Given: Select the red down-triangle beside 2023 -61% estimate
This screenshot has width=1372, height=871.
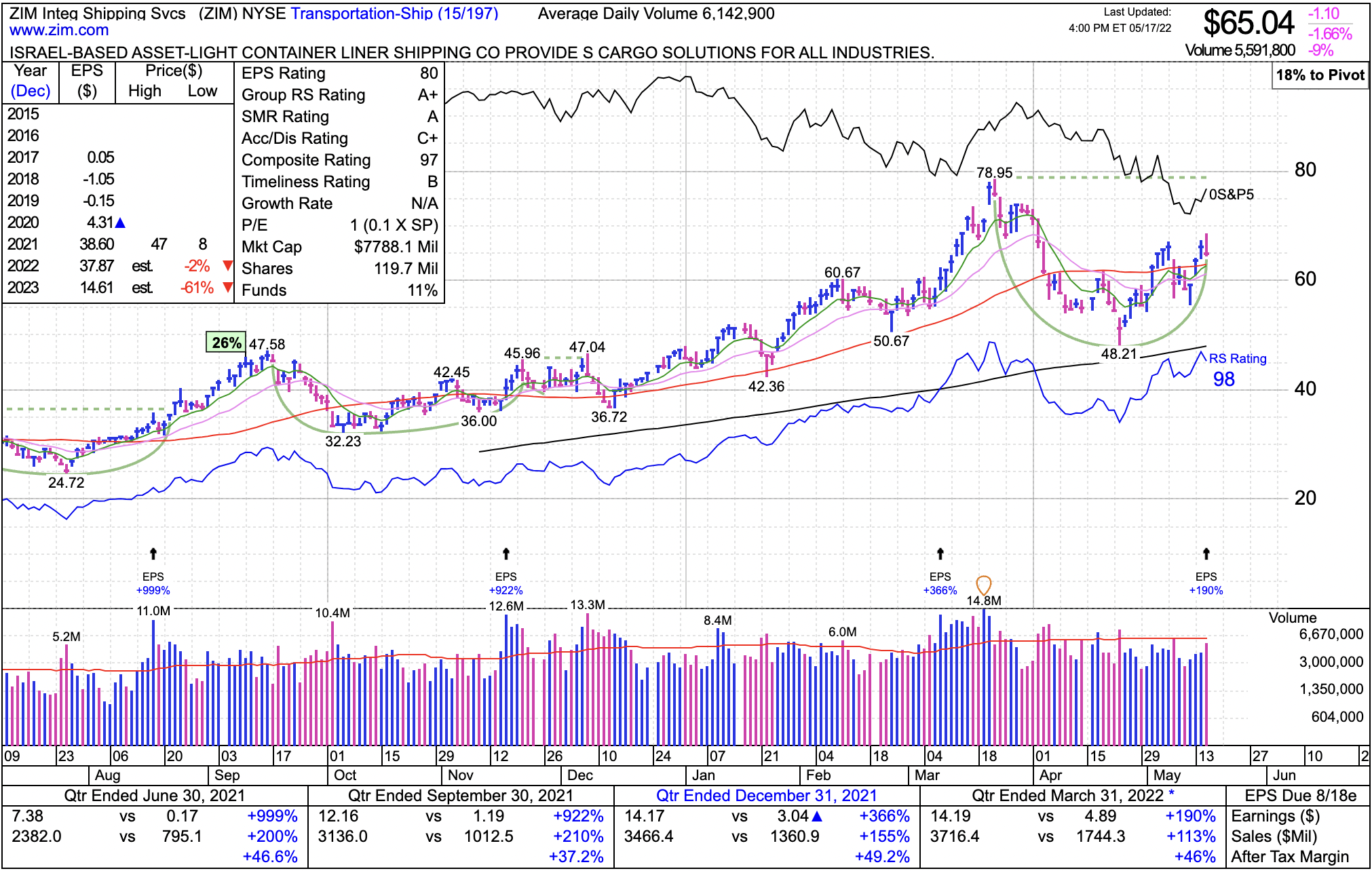Looking at the screenshot, I should (228, 287).
